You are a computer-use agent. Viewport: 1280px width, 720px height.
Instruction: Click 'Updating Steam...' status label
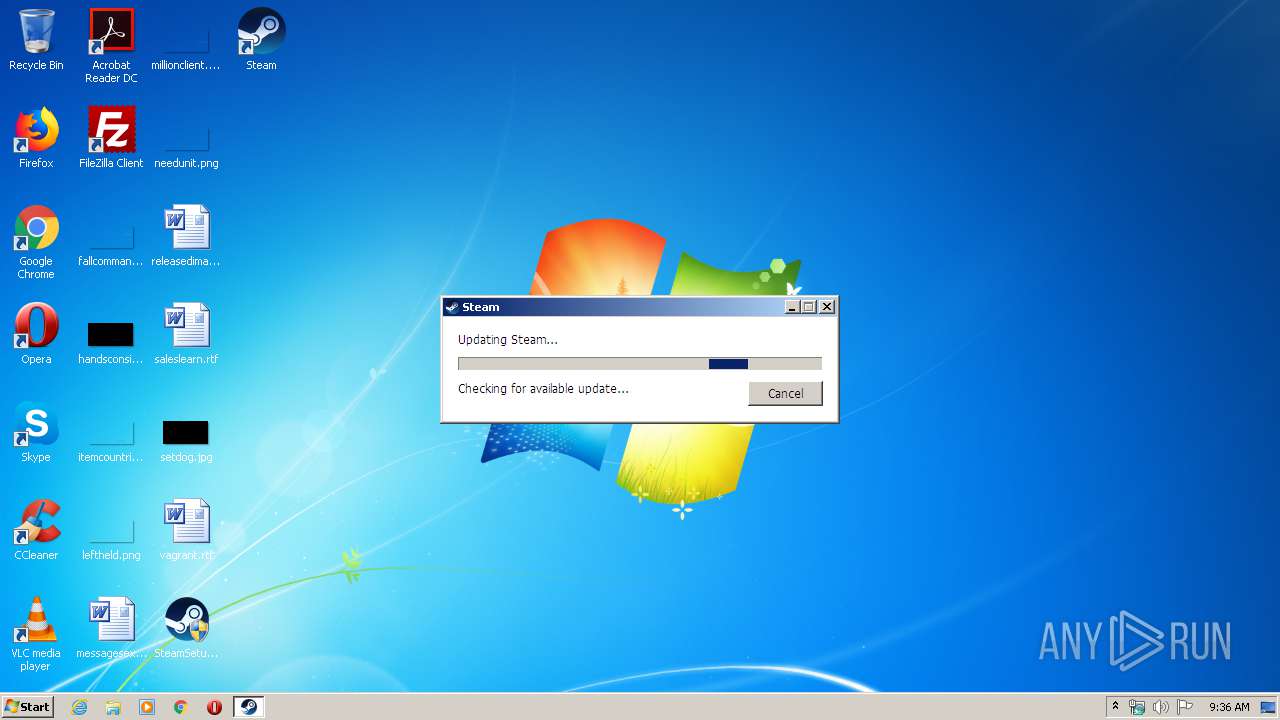508,339
